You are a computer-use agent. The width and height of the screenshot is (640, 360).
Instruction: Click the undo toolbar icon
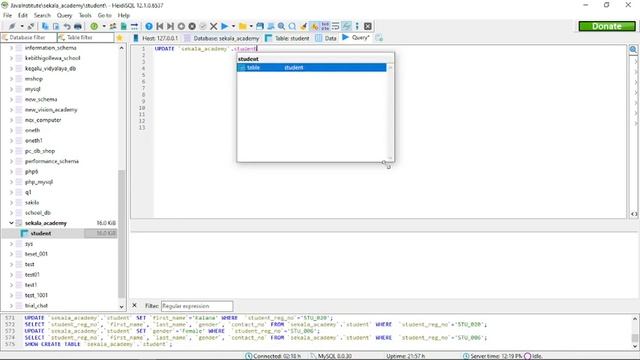pos(67,26)
